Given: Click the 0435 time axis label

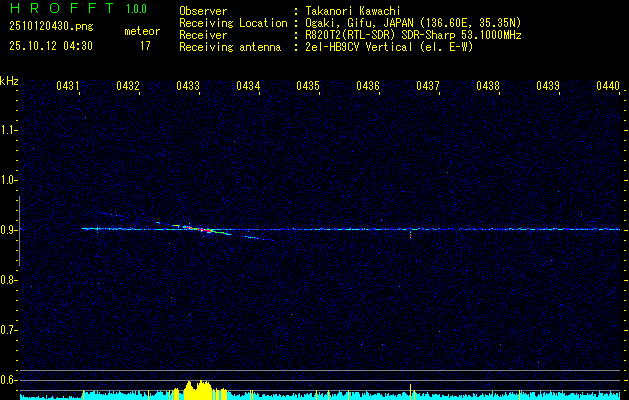Looking at the screenshot, I should pos(308,87).
